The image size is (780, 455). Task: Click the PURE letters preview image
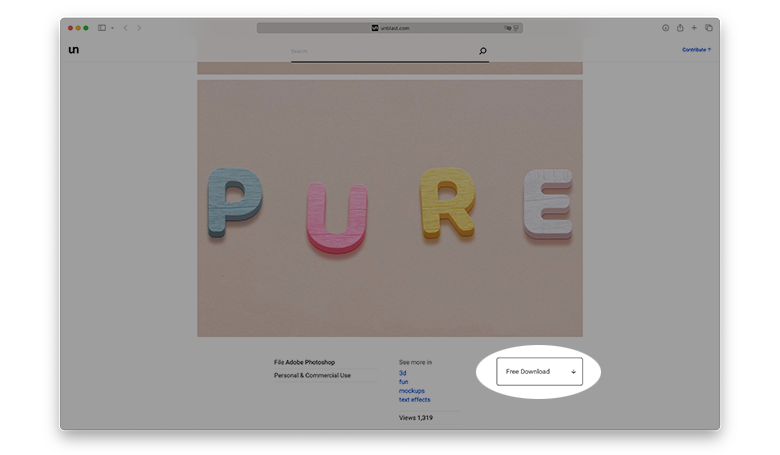coord(390,208)
